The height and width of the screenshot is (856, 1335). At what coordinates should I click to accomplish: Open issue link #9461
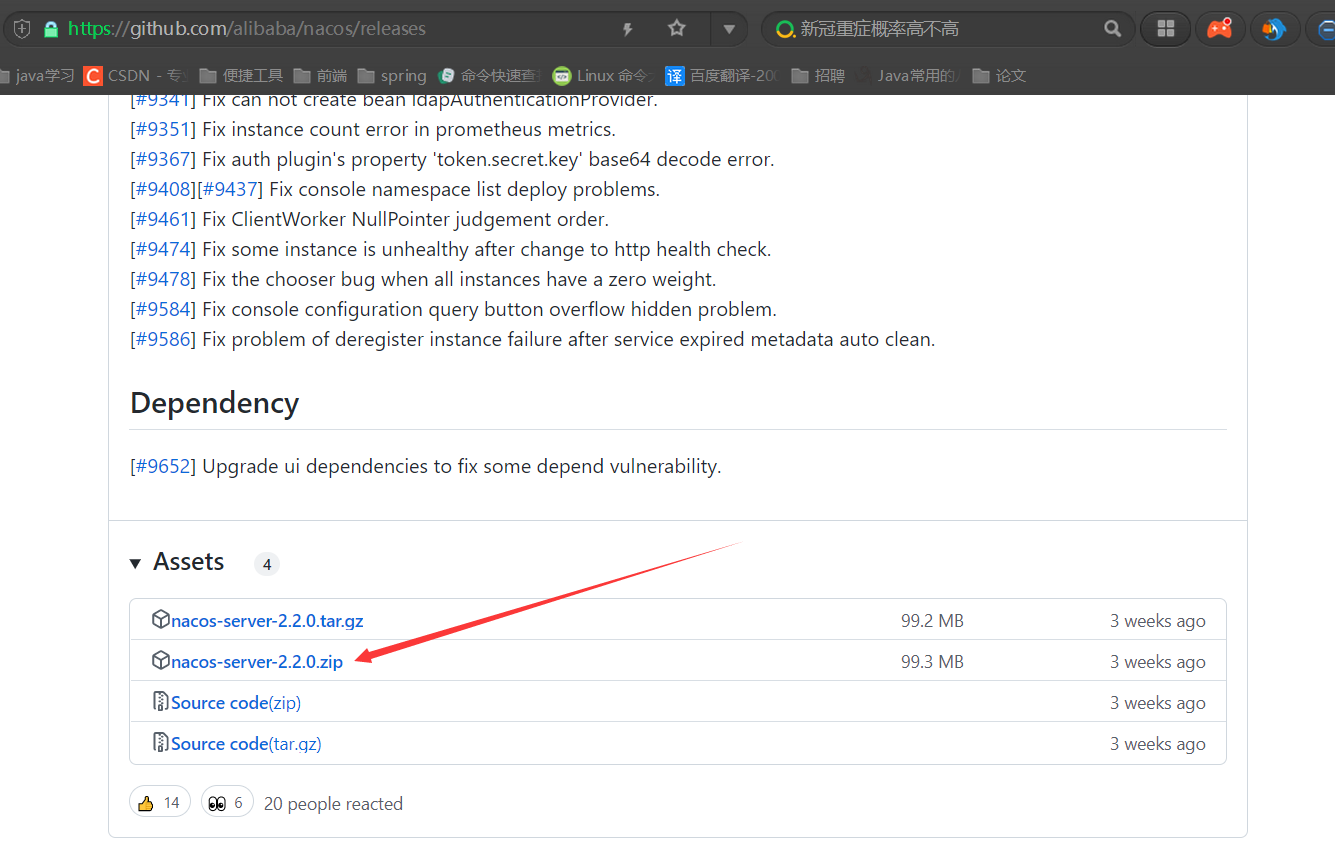[163, 219]
